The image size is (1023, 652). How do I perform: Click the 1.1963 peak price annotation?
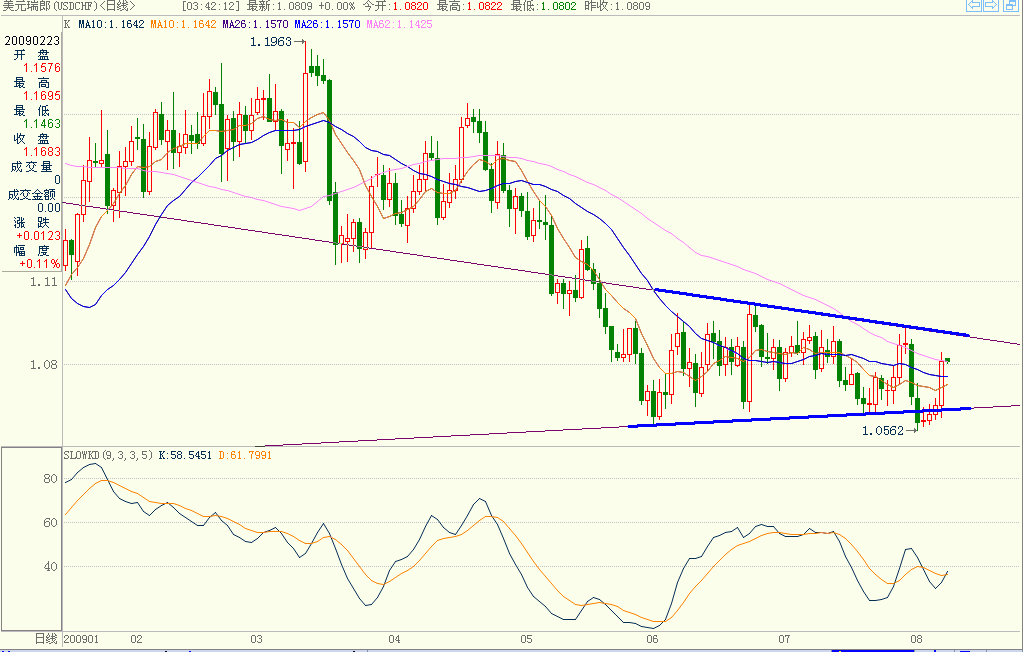(x=270, y=42)
